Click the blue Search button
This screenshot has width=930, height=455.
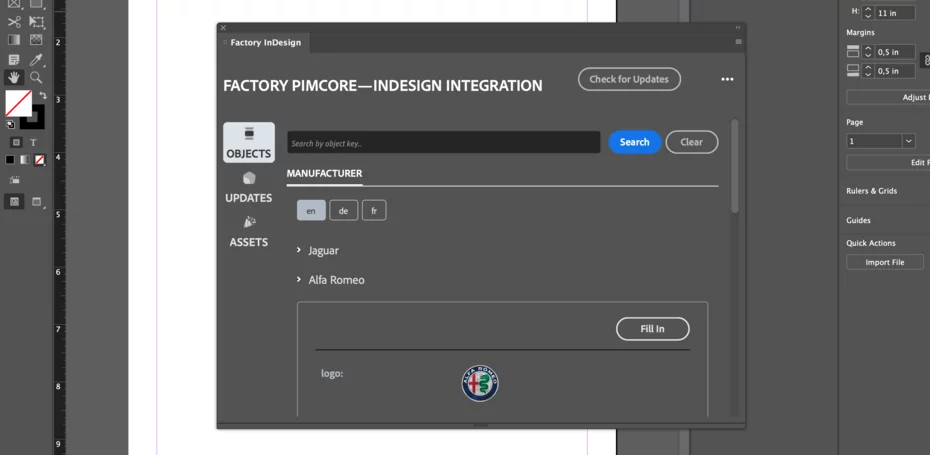pyautogui.click(x=635, y=142)
